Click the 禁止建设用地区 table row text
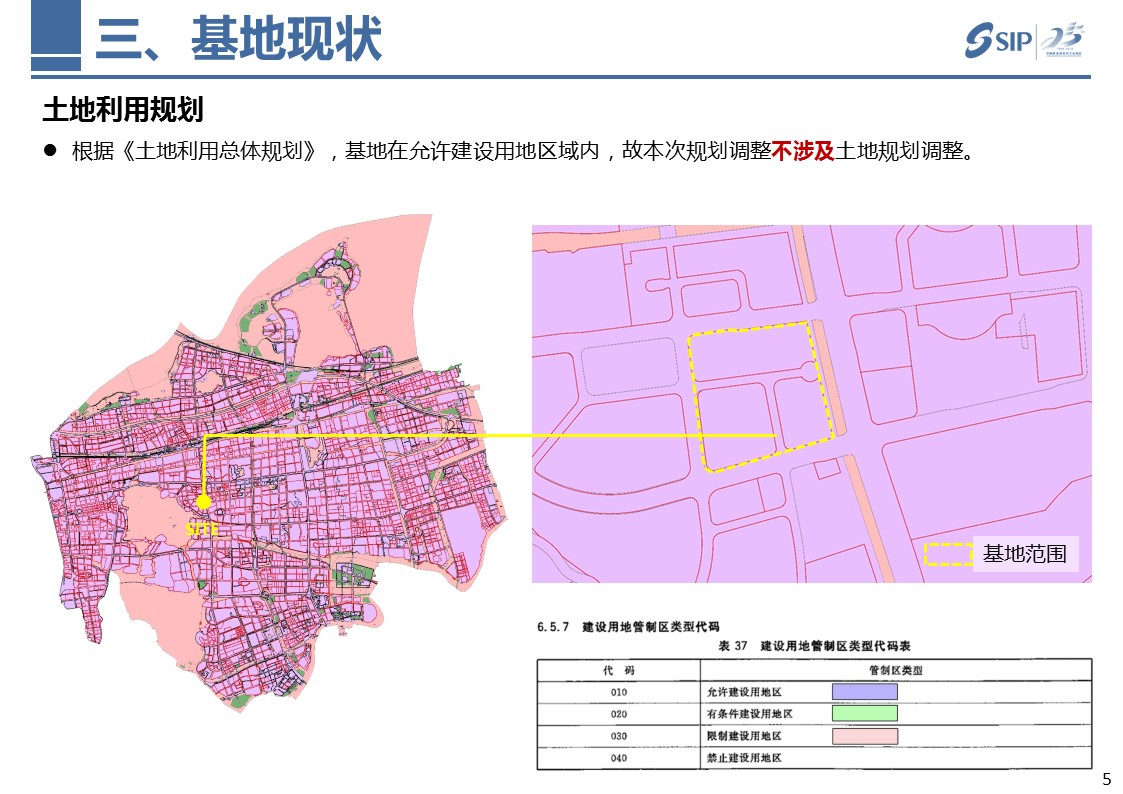This screenshot has height=794, width=1123. (x=743, y=759)
